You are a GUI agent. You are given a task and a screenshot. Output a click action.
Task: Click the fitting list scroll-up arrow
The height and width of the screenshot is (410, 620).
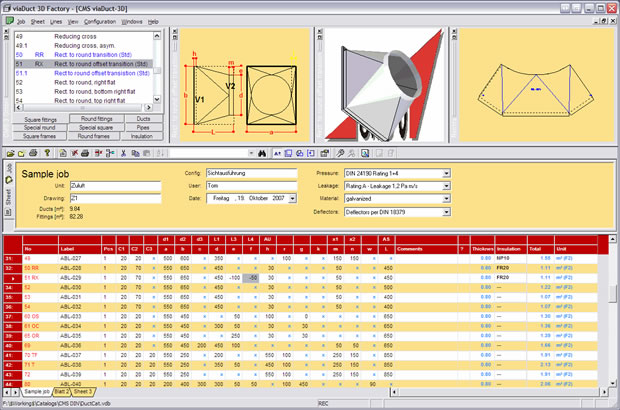click(157, 36)
